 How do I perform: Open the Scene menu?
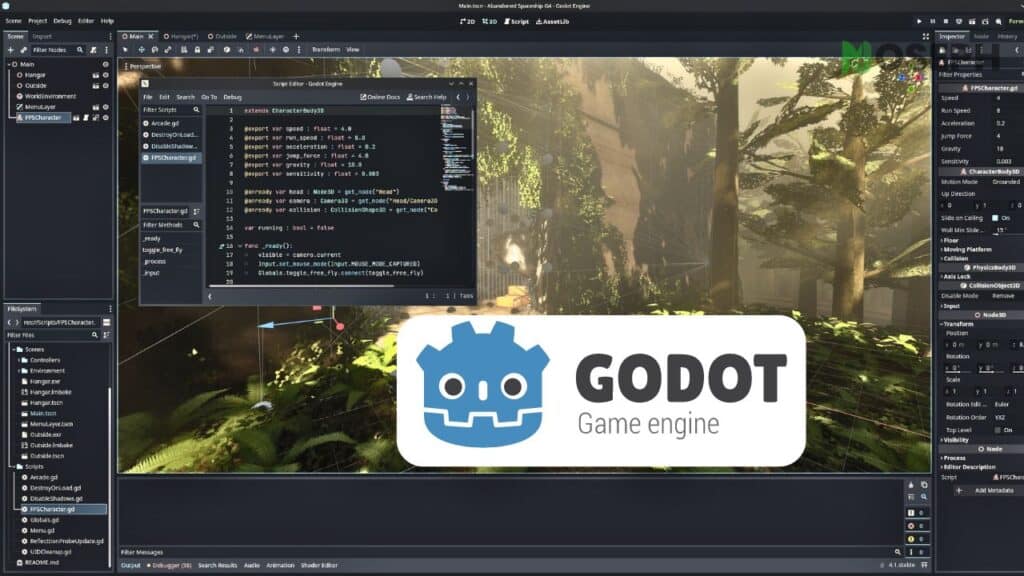point(14,22)
